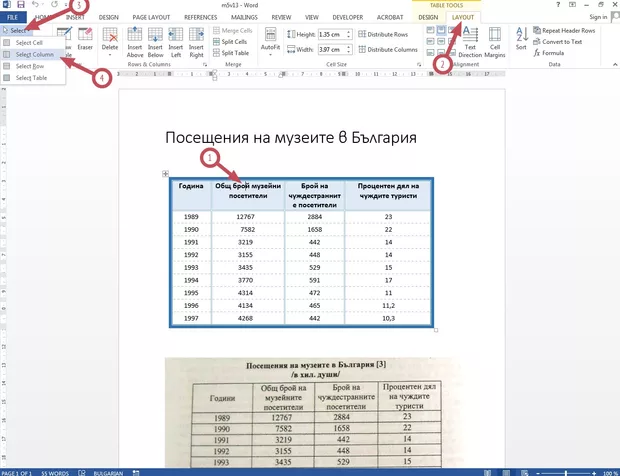Click the document title Посещения на музеите
Screen dimensions: 620x476
(291, 138)
